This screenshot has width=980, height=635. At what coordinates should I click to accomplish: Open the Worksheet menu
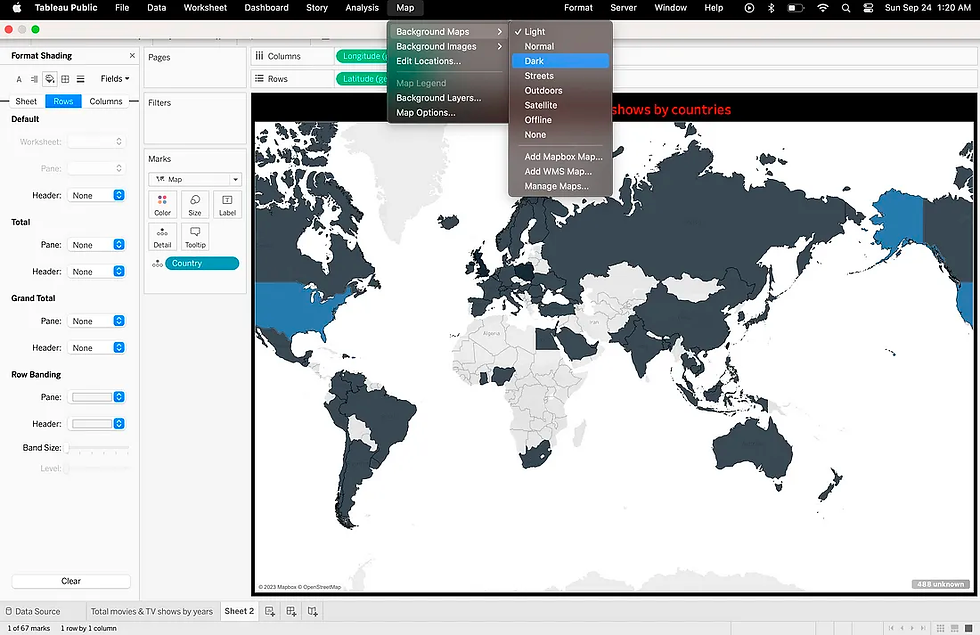point(205,8)
